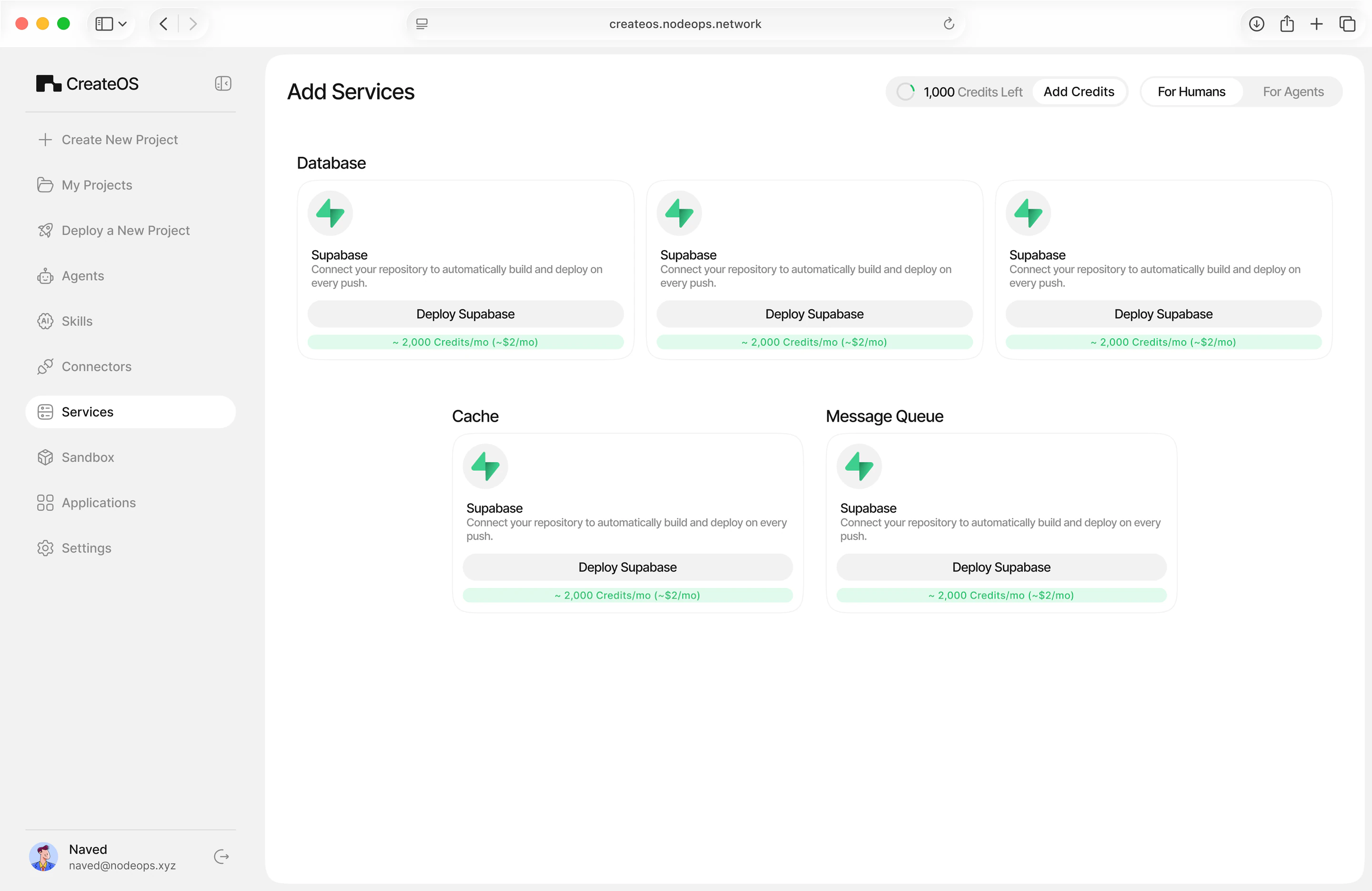The width and height of the screenshot is (1372, 891).
Task: Reload the page
Action: [x=949, y=24]
